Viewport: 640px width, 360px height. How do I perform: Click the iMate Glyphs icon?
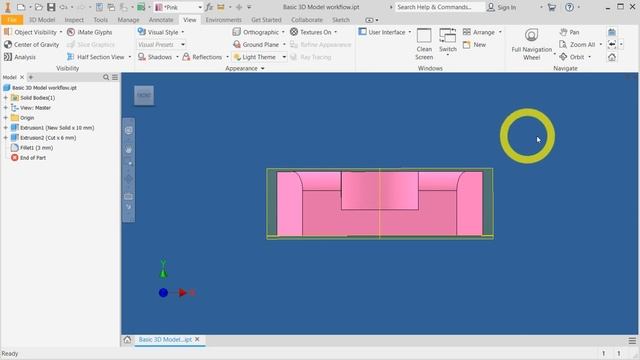coord(71,32)
